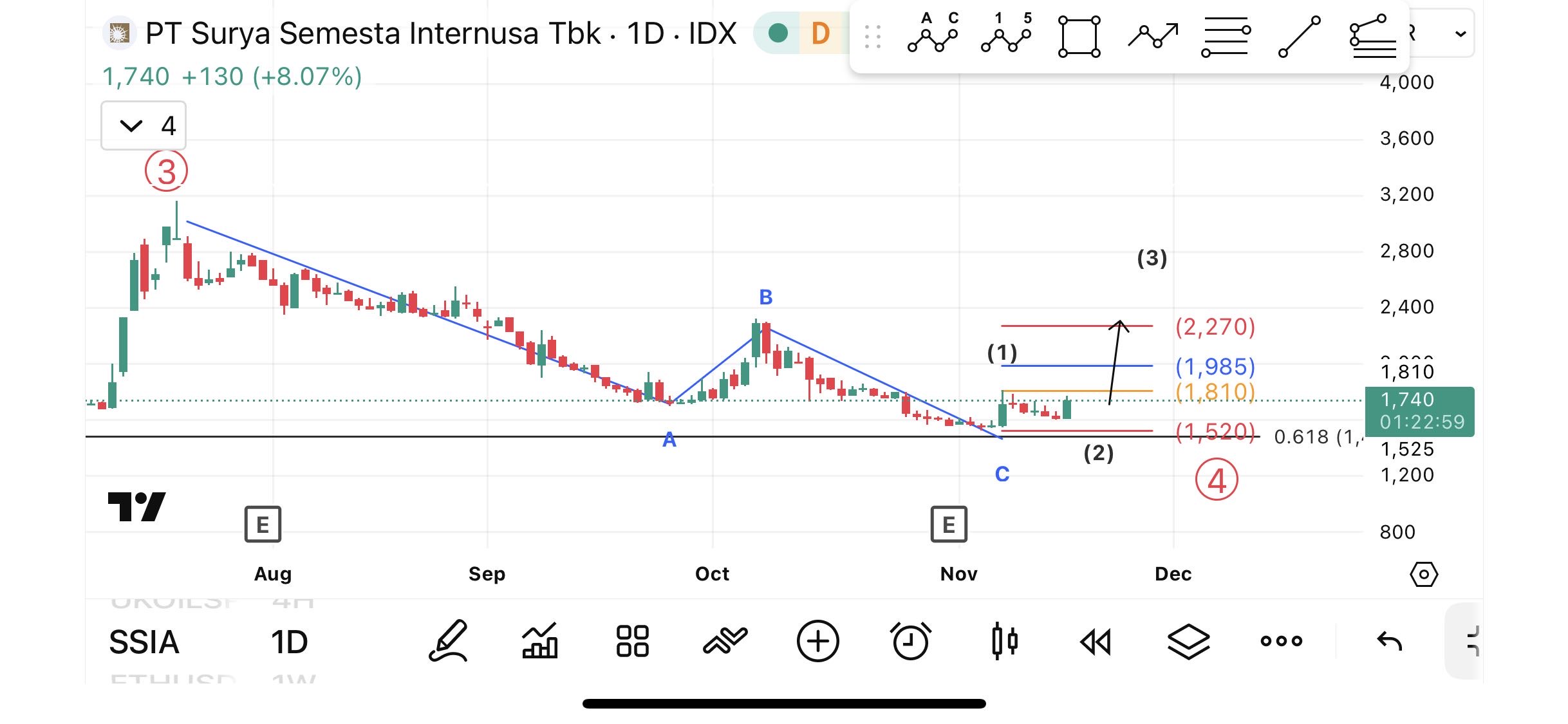Screen dimensions: 1568x724
Task: Change the 1D timeframe interval
Action: click(289, 642)
